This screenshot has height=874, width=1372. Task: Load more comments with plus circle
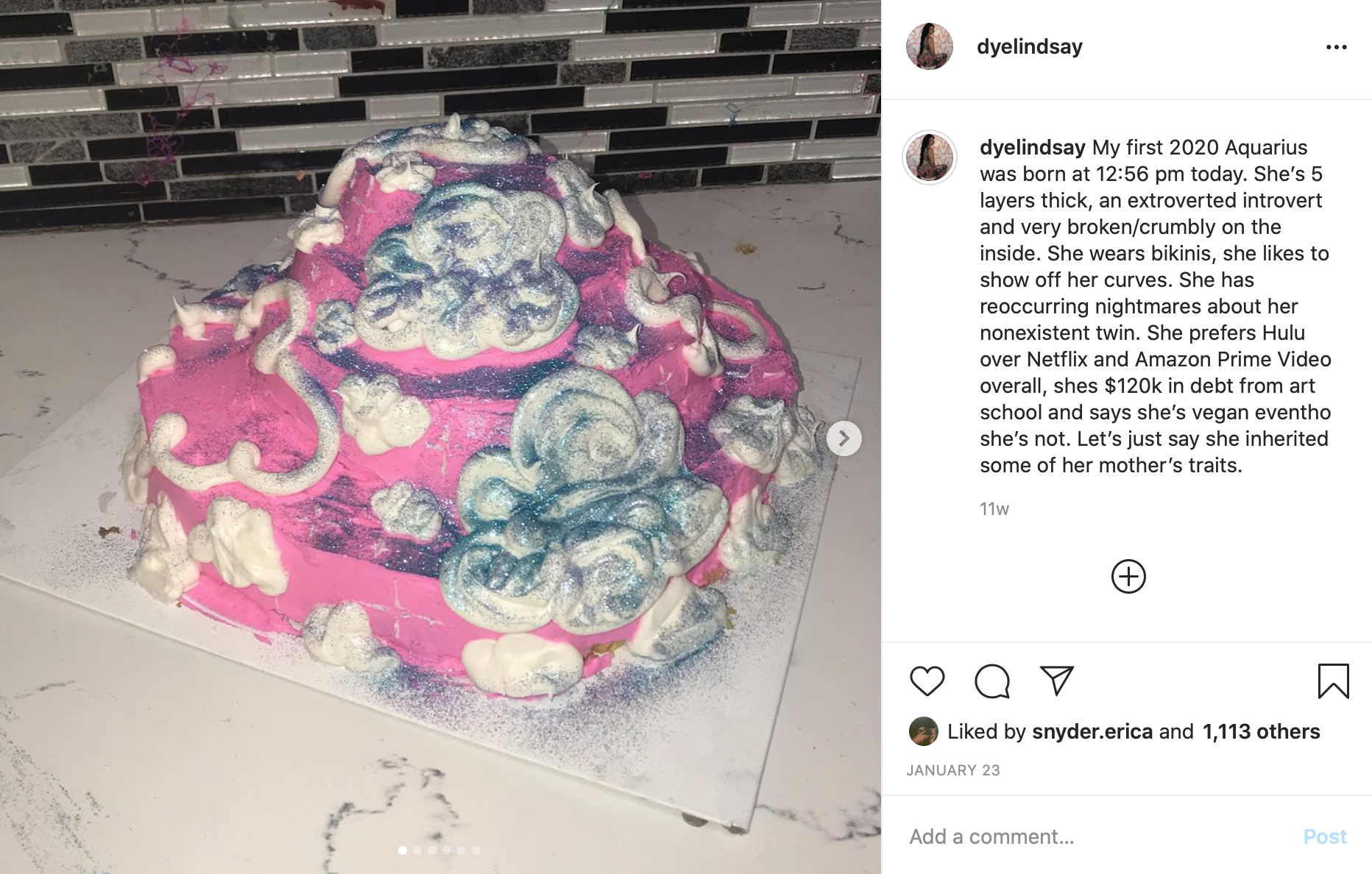click(1128, 576)
